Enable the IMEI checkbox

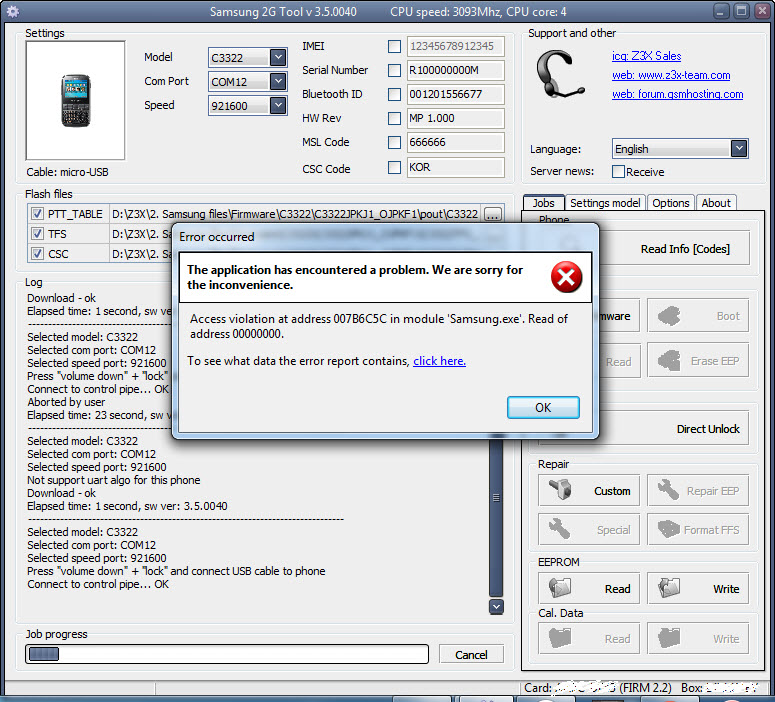click(x=394, y=46)
